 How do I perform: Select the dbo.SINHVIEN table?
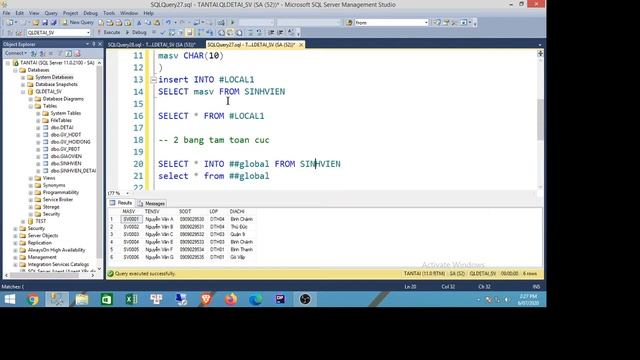click(66, 163)
